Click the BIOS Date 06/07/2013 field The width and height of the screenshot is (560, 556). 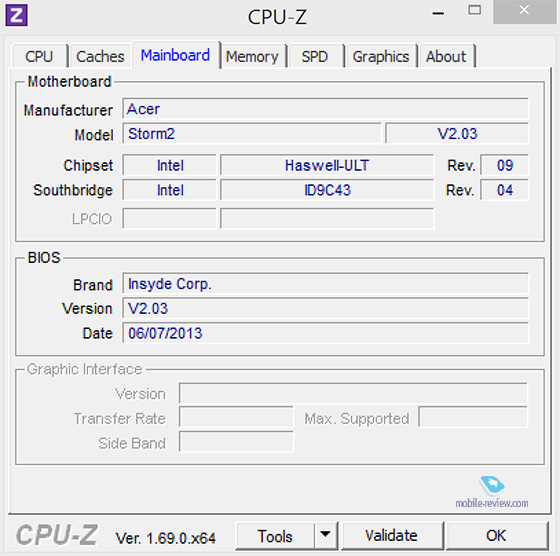(x=325, y=333)
